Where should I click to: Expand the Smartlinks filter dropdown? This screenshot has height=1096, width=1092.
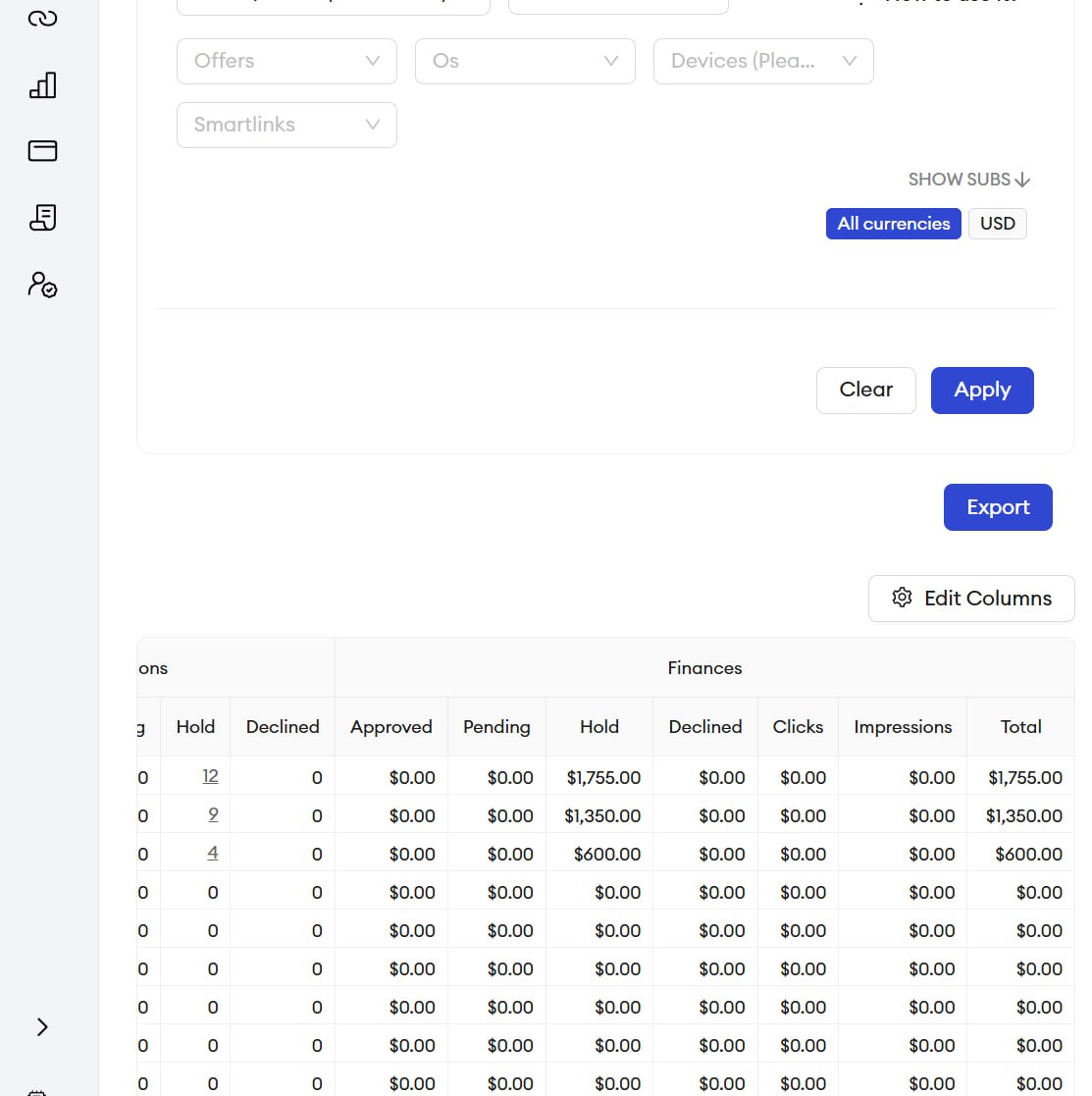(286, 125)
